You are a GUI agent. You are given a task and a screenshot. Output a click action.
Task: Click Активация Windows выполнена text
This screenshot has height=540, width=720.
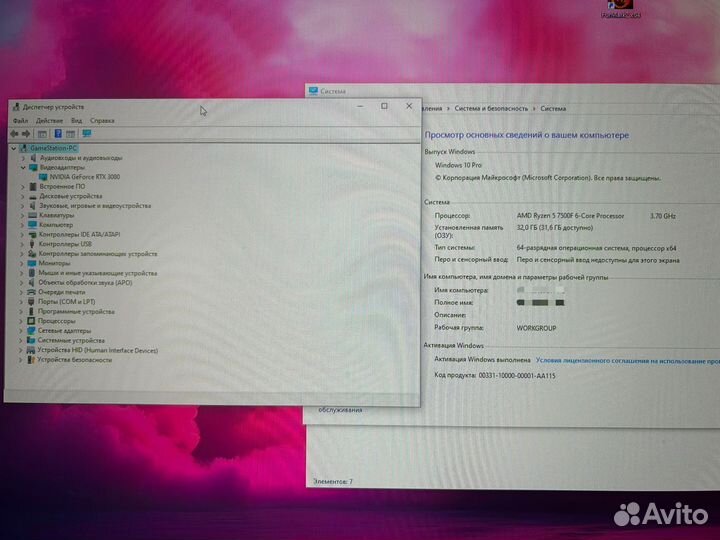(482, 360)
